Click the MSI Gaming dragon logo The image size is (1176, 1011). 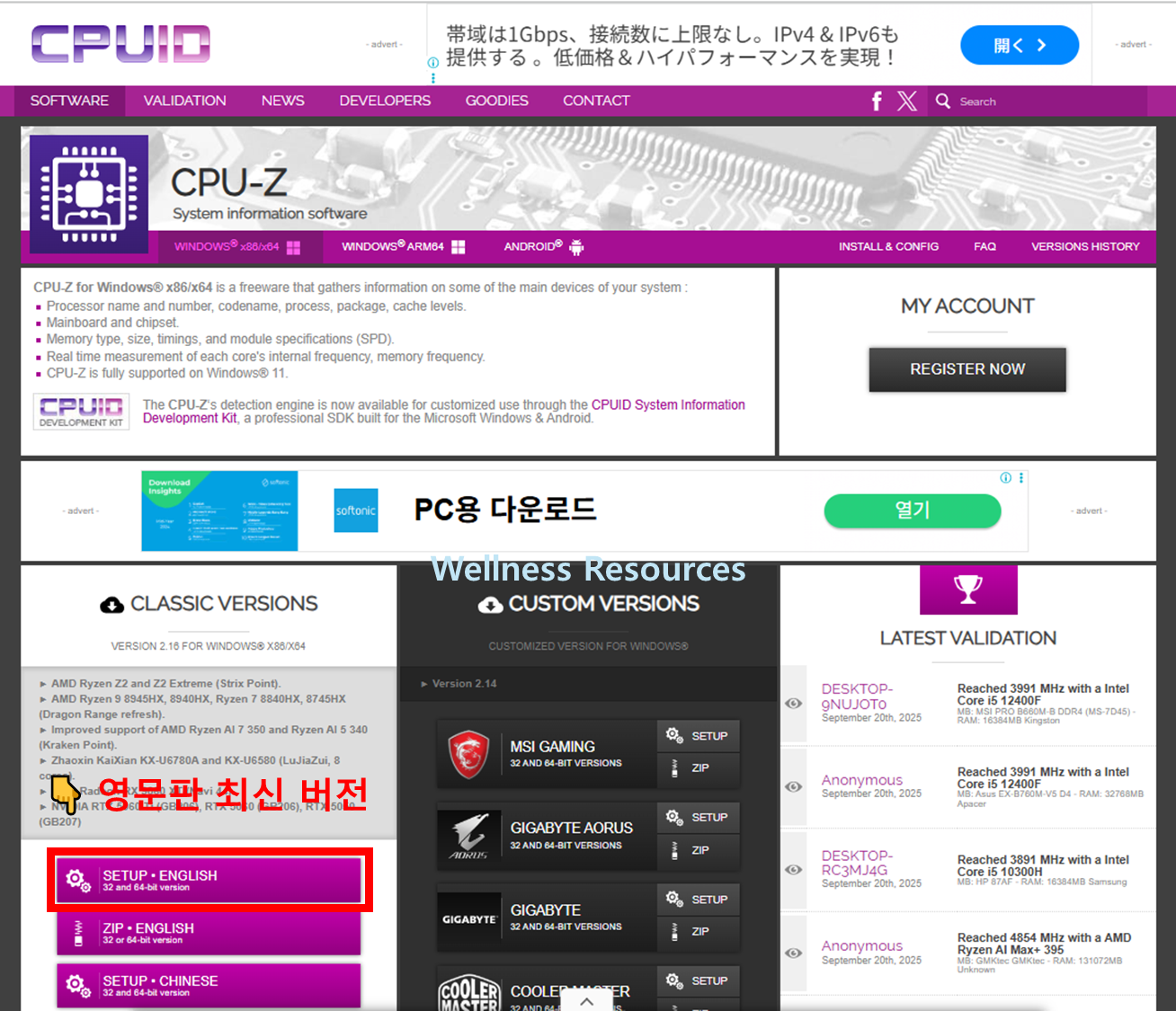tap(468, 754)
